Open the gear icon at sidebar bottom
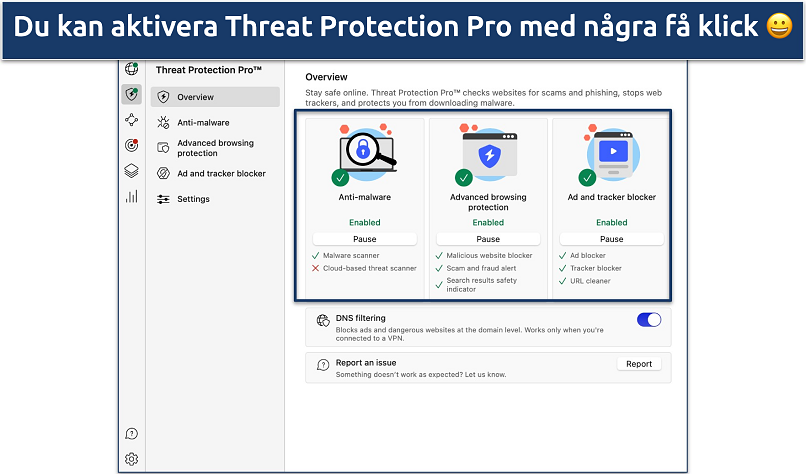 [x=131, y=459]
